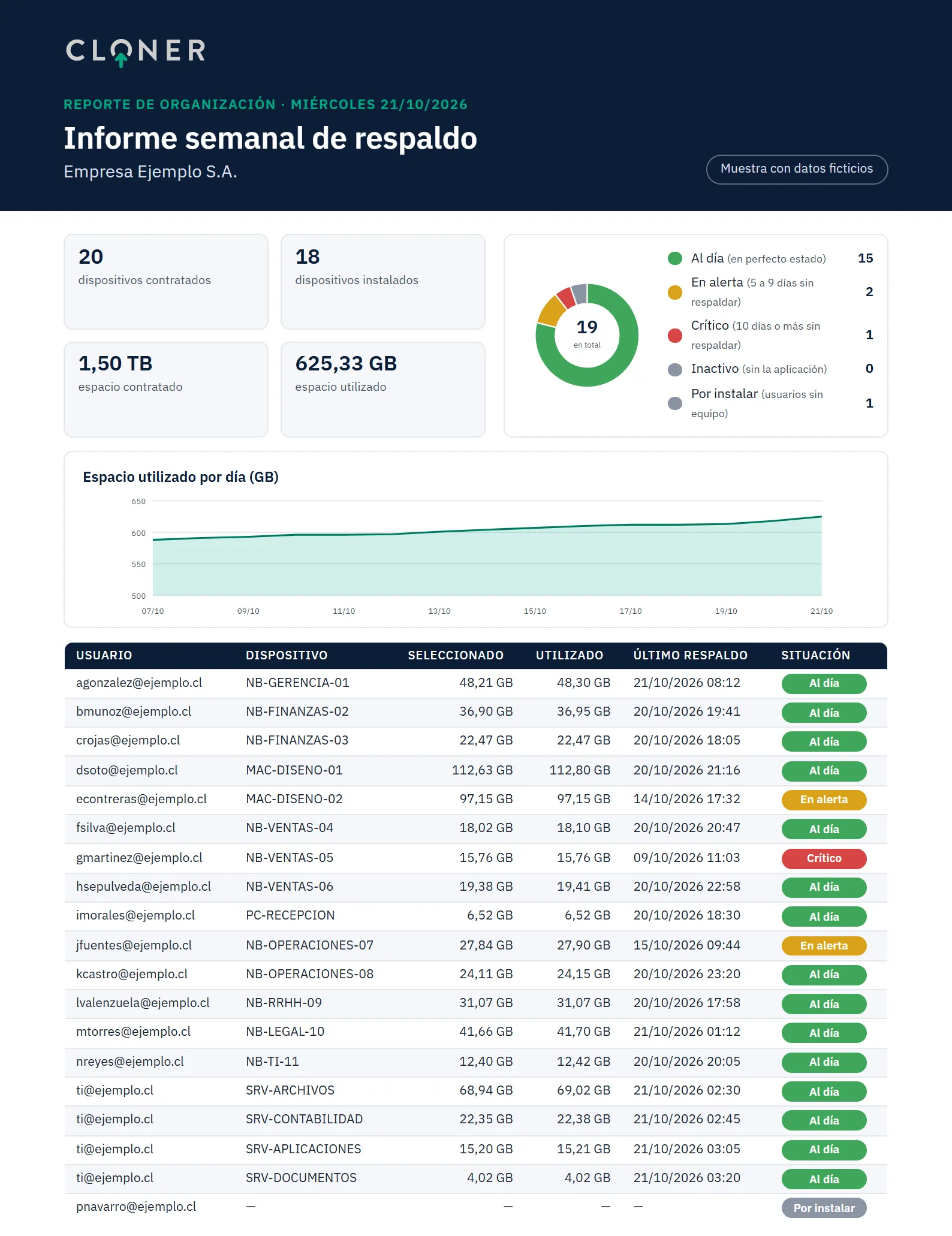Viewport: 952px width, 1236px height.
Task: Select user mtorres@ejemplo.cl
Action: click(x=133, y=1032)
